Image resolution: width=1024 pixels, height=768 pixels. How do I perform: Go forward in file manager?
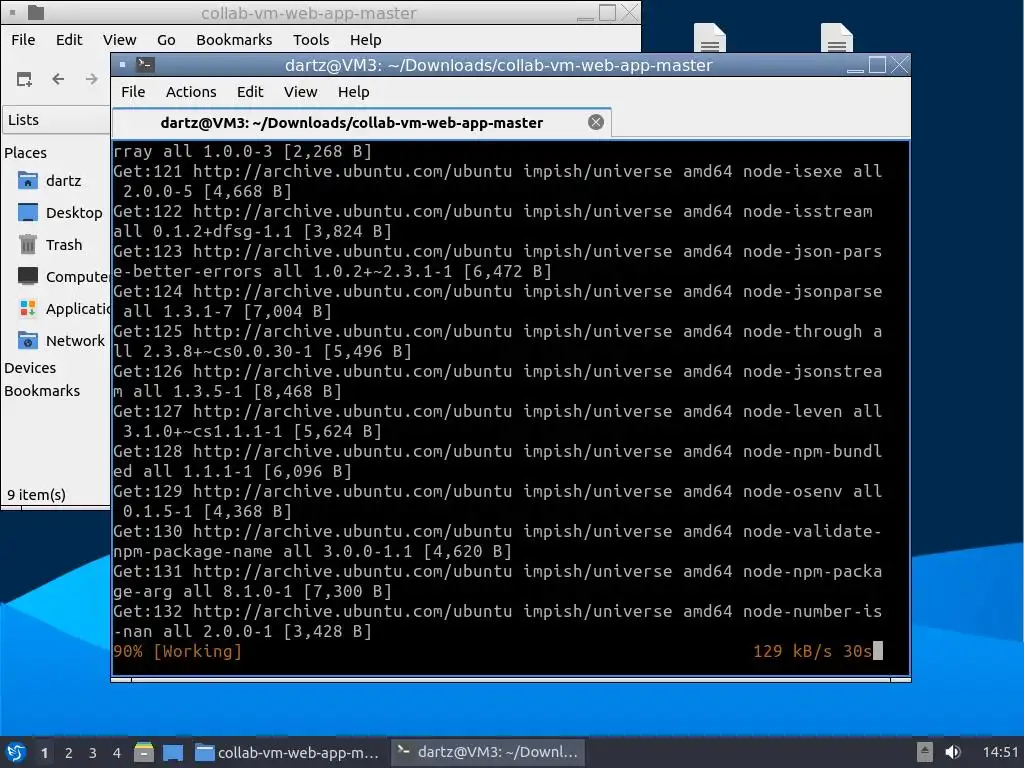[x=91, y=79]
